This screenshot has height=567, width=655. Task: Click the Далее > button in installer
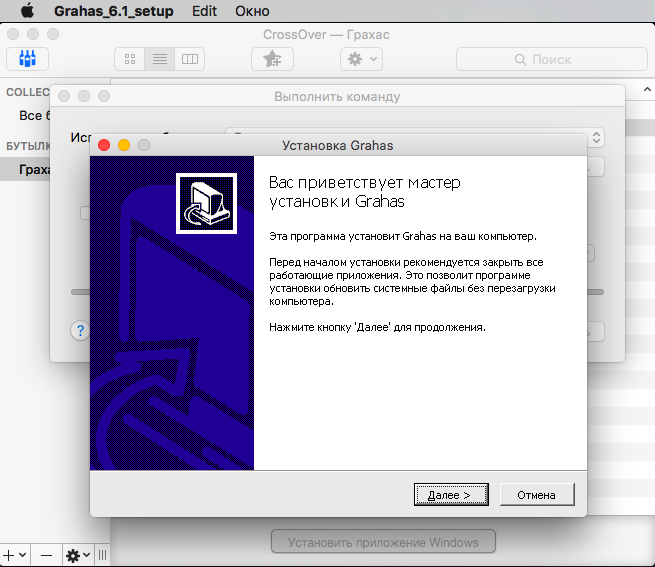tap(451, 495)
